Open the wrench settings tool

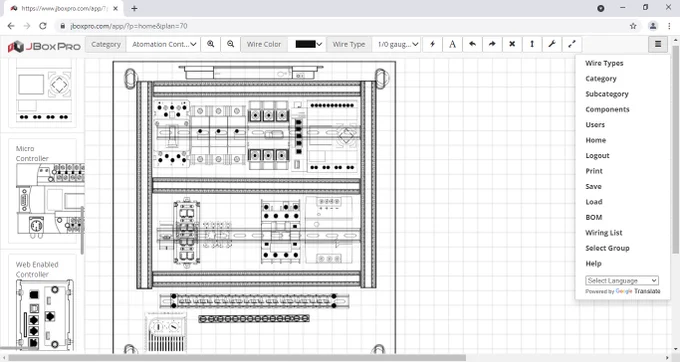[552, 44]
